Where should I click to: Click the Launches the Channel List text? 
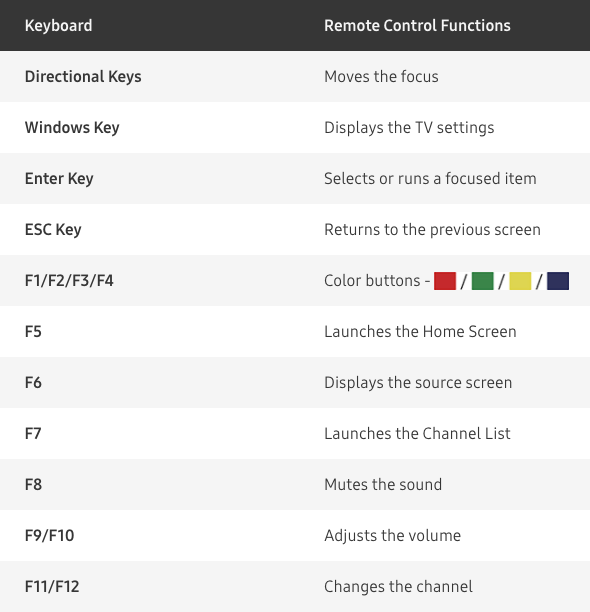[x=417, y=434]
